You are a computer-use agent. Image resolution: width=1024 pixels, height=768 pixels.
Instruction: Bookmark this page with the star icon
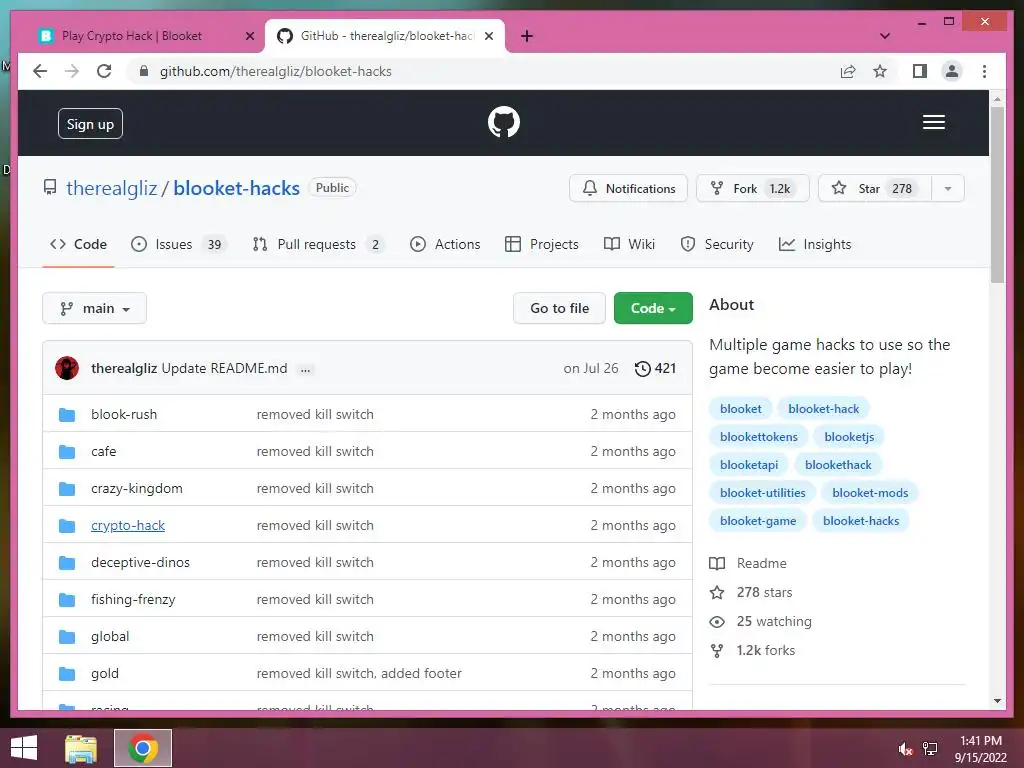click(x=880, y=71)
